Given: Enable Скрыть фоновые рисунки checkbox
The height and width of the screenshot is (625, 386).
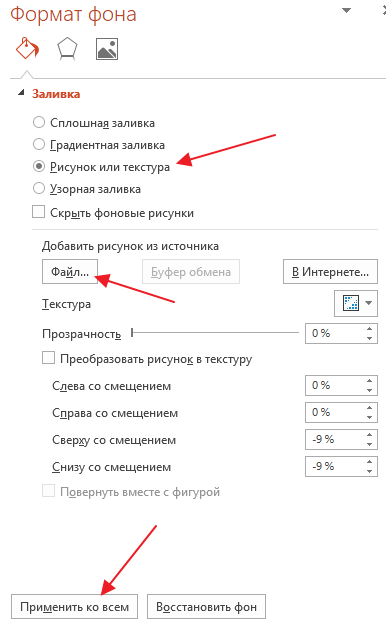Looking at the screenshot, I should click(x=38, y=212).
